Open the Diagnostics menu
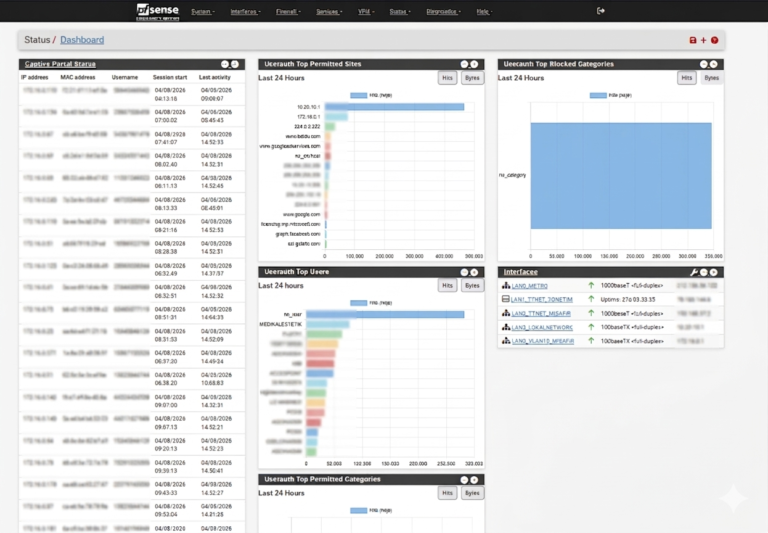 (x=443, y=11)
